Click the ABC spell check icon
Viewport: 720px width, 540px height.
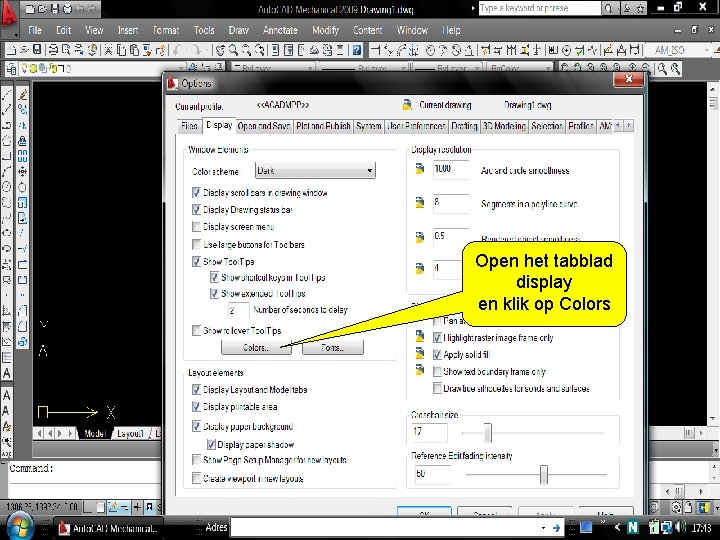pos(7,455)
